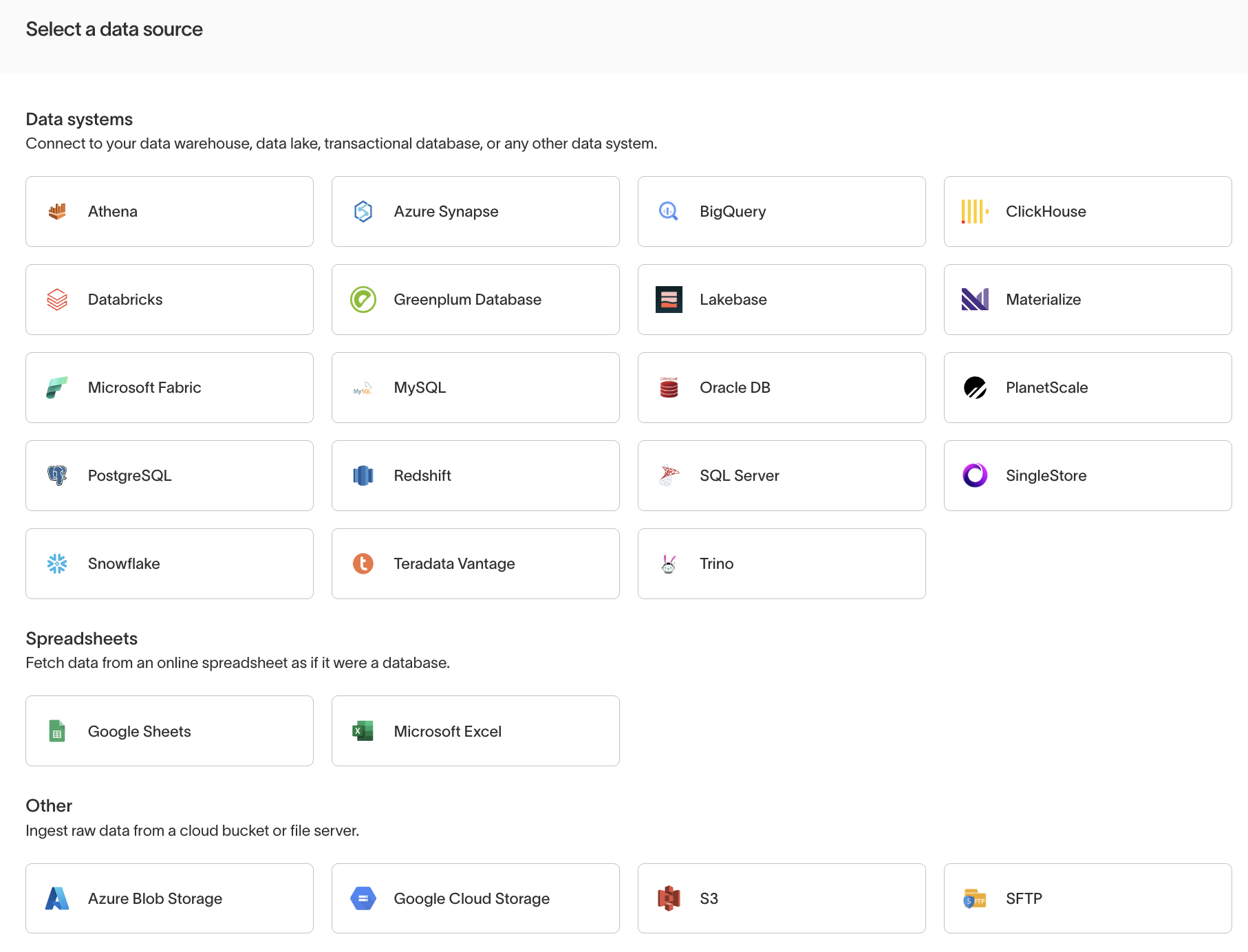Viewport: 1248px width, 952px height.
Task: Click the Trino bunny icon
Action: [x=669, y=563]
